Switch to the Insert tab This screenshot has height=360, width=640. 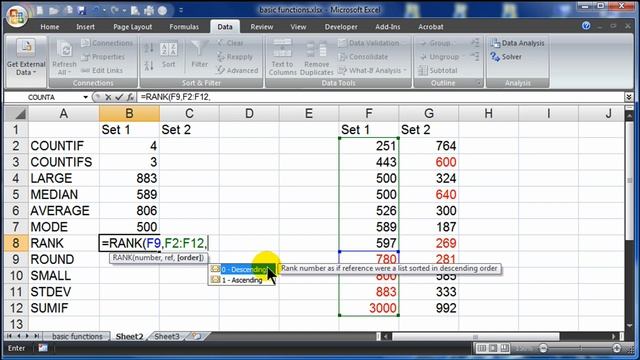coord(85,27)
